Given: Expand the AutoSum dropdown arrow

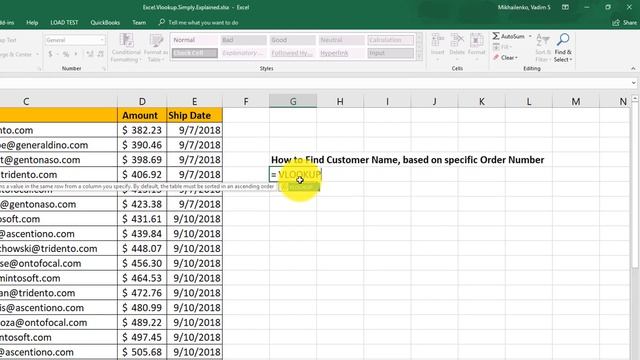Looking at the screenshot, I should tap(530, 36).
